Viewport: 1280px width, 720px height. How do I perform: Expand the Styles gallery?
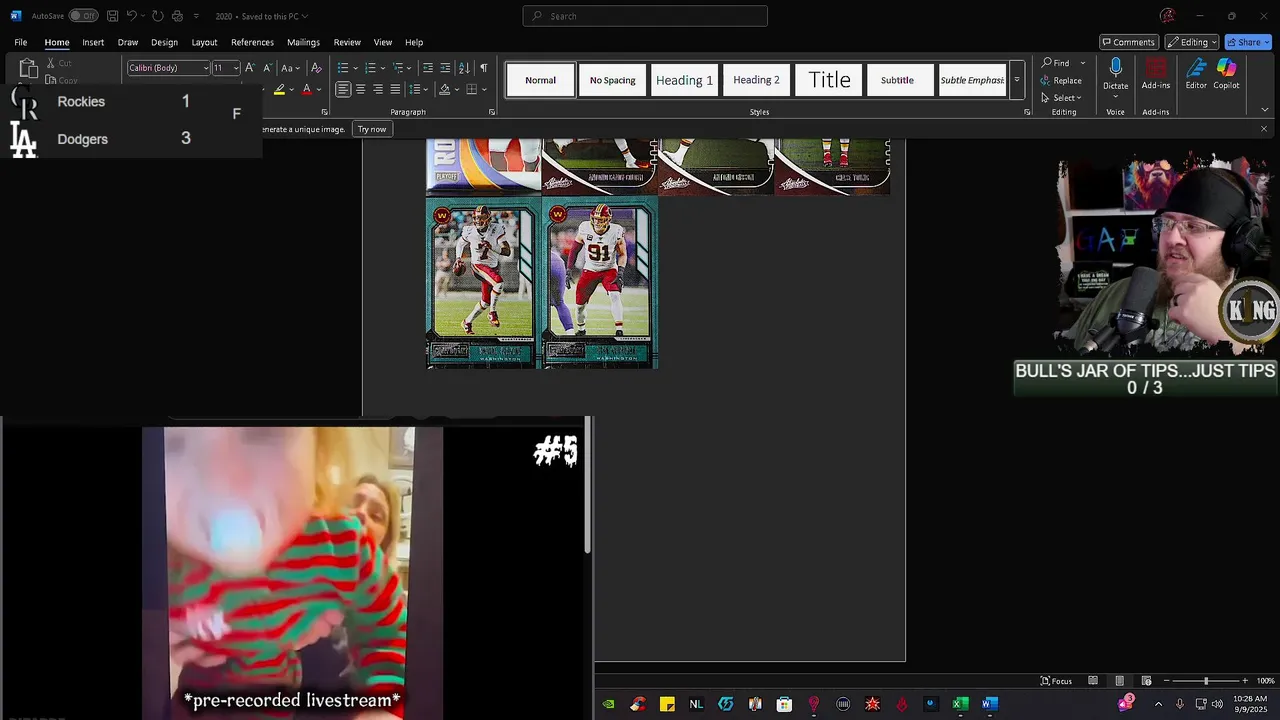[1016, 80]
